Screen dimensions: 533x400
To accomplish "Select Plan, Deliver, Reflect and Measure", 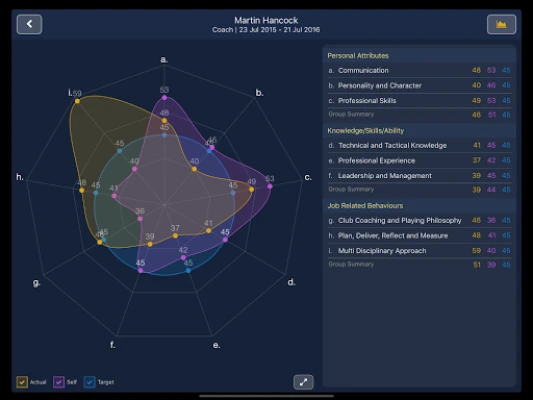I will [419, 236].
